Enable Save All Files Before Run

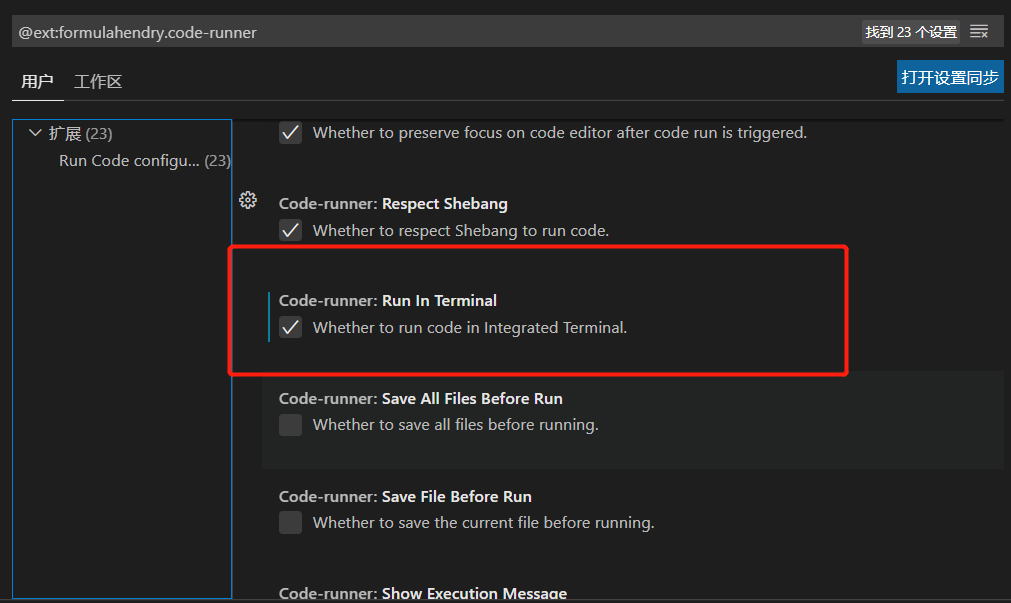pos(290,425)
